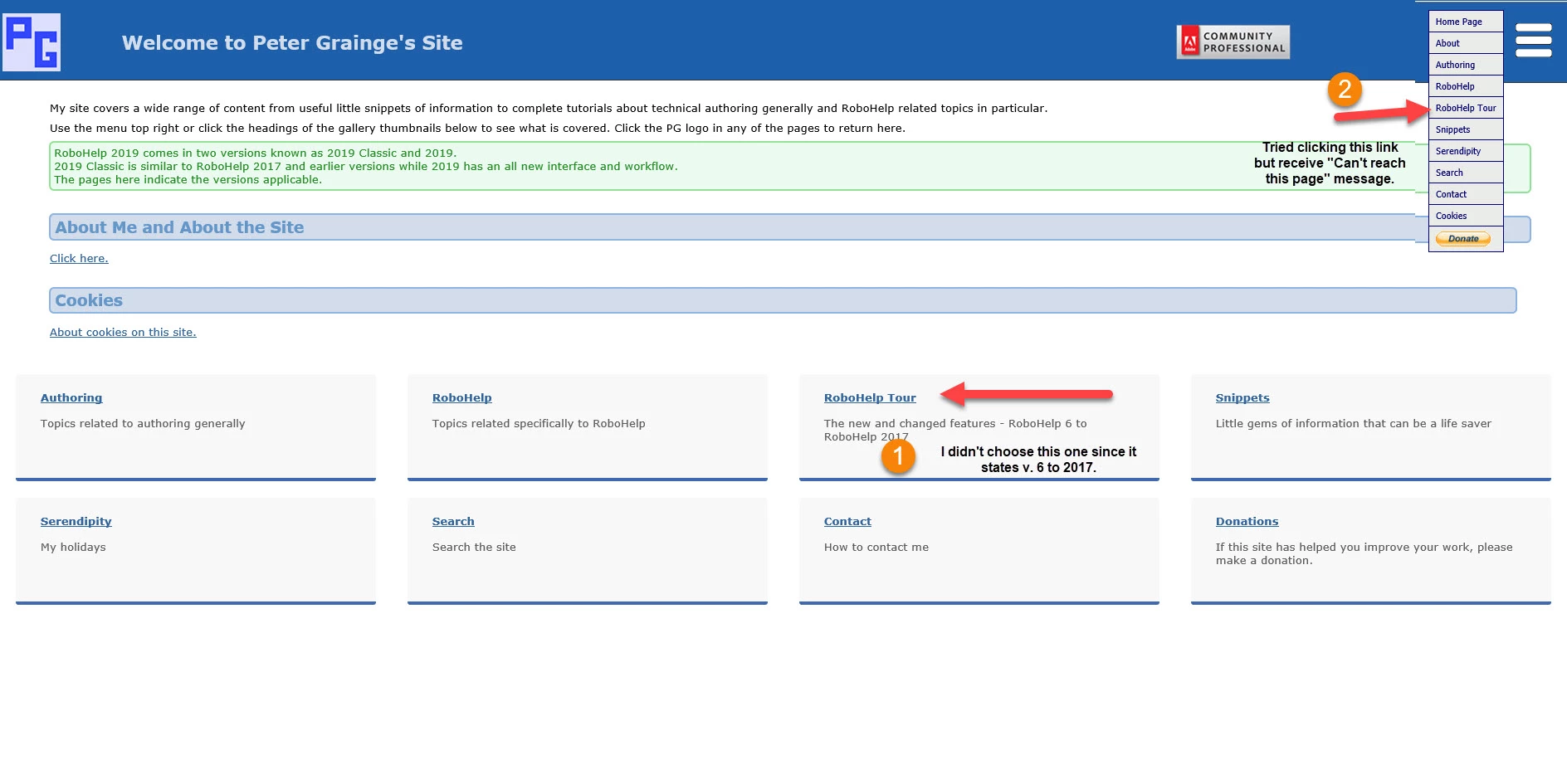Viewport: 1567px width, 784px height.
Task: Click the 'Cookies' section heading bar
Action: 783,300
